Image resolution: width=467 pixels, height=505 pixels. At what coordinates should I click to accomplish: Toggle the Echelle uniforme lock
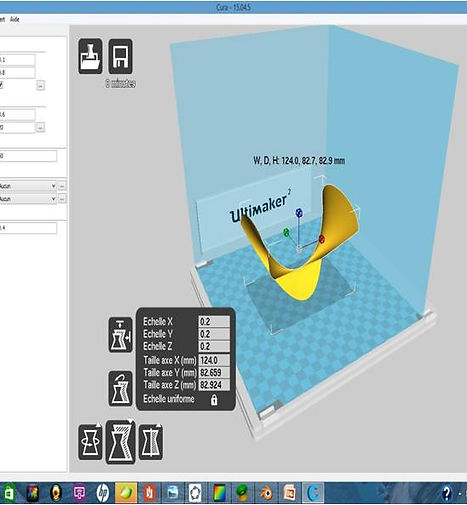pos(214,400)
